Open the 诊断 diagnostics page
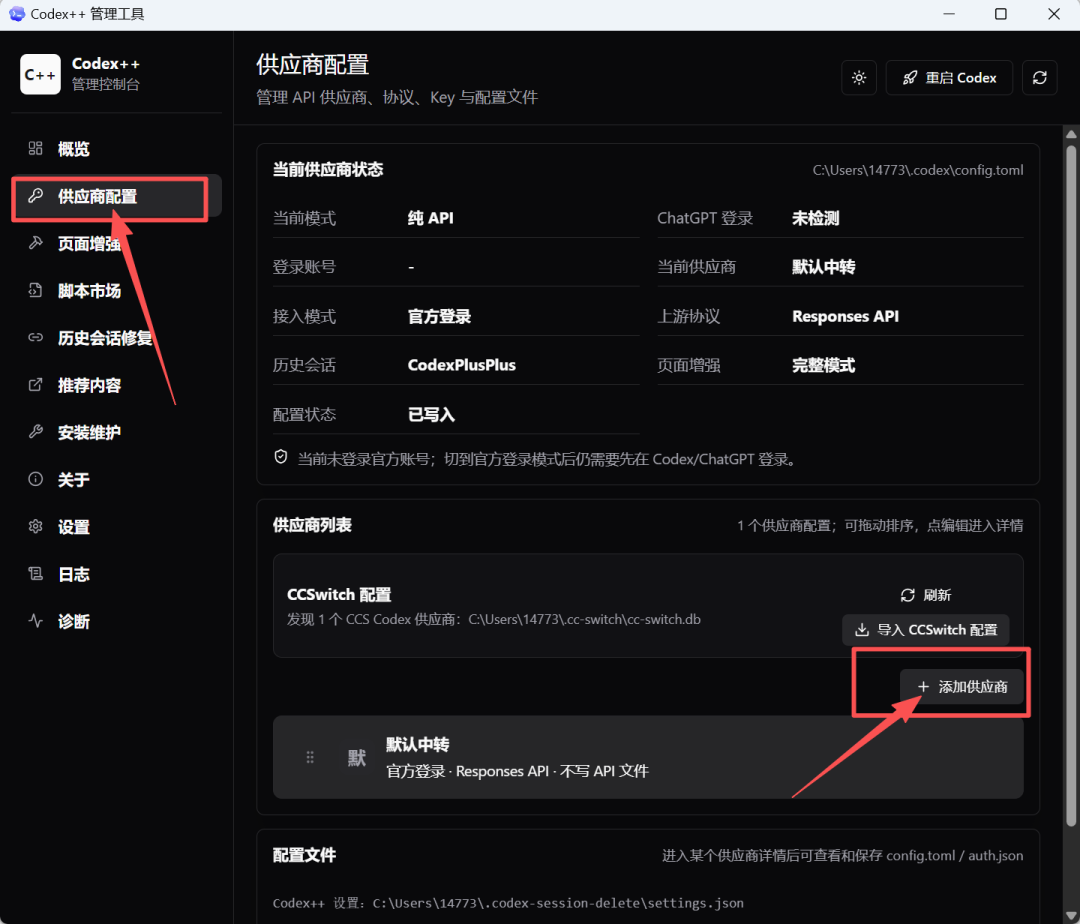Screen dimensions: 1080x924 (x=116, y=621)
